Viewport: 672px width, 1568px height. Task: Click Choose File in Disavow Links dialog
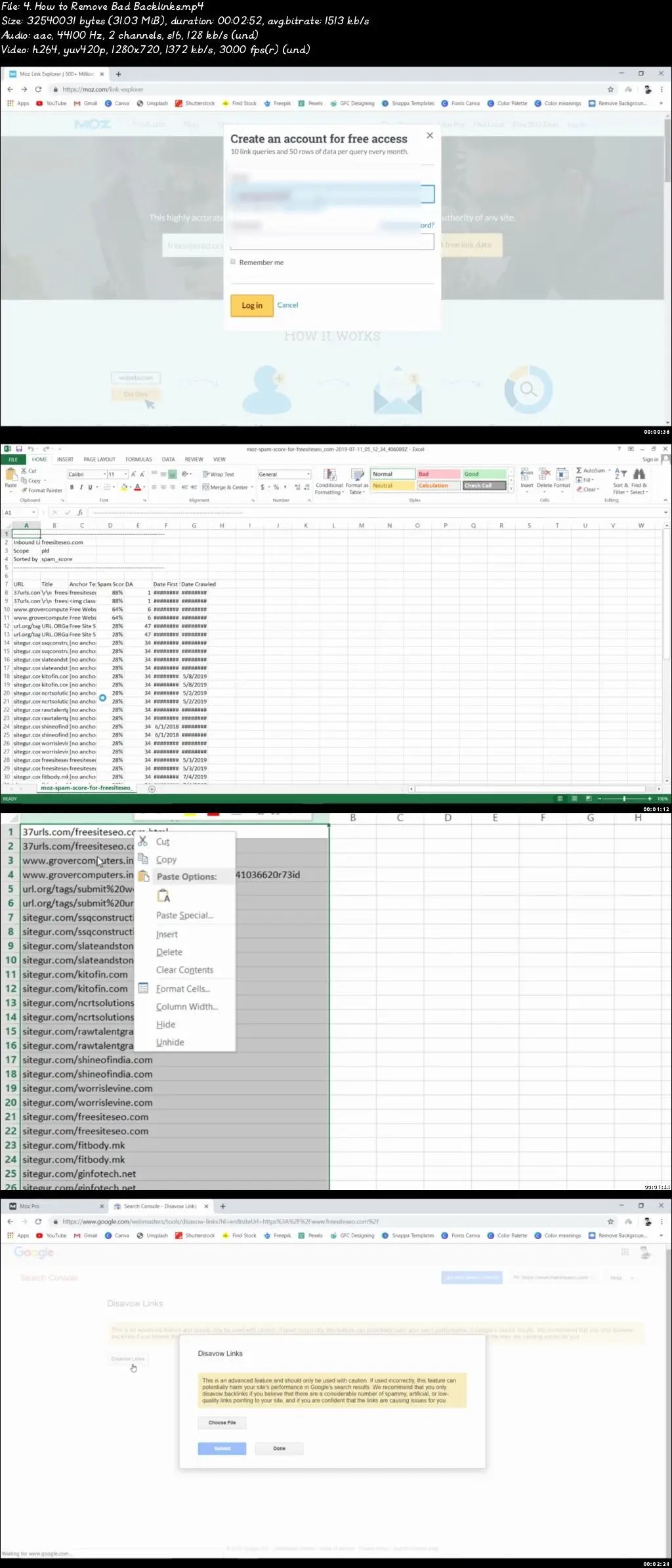pos(222,1422)
